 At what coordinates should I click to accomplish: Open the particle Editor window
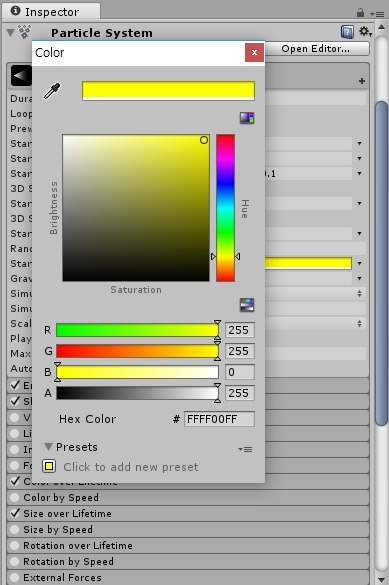pyautogui.click(x=316, y=49)
